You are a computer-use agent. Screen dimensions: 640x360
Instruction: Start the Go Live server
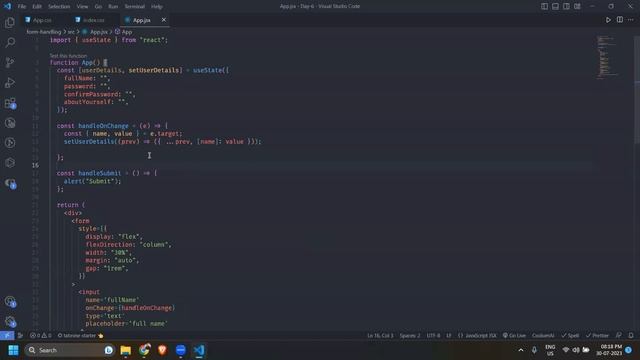click(x=514, y=336)
